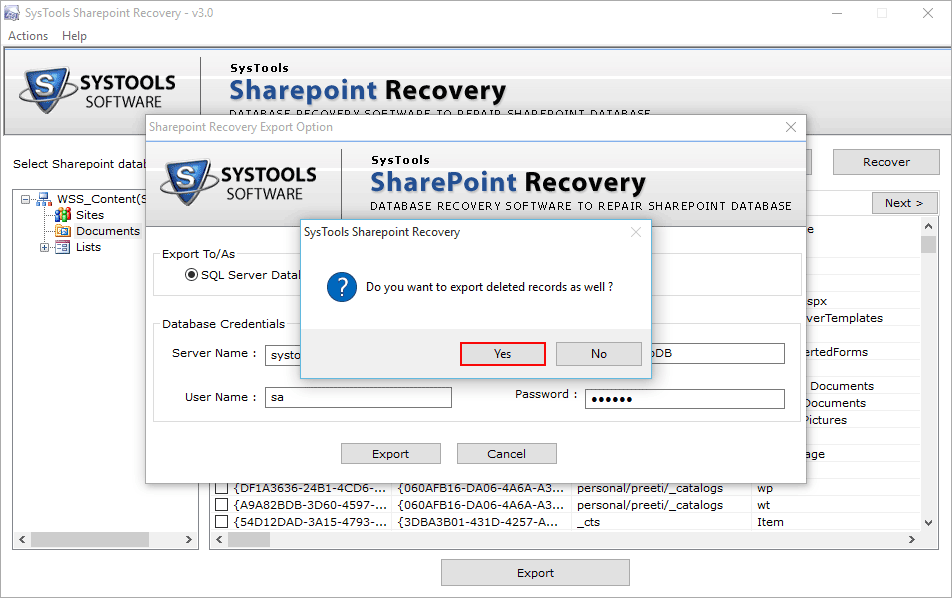This screenshot has width=952, height=598.
Task: Open the Actions menu
Action: point(28,36)
